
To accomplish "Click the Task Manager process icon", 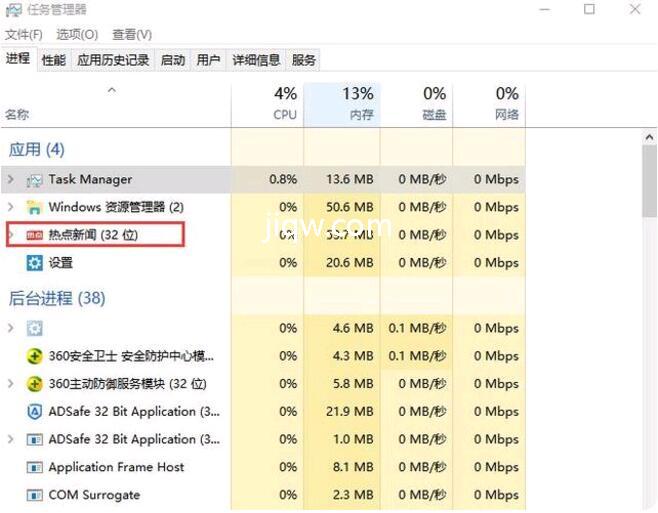I will [34, 180].
